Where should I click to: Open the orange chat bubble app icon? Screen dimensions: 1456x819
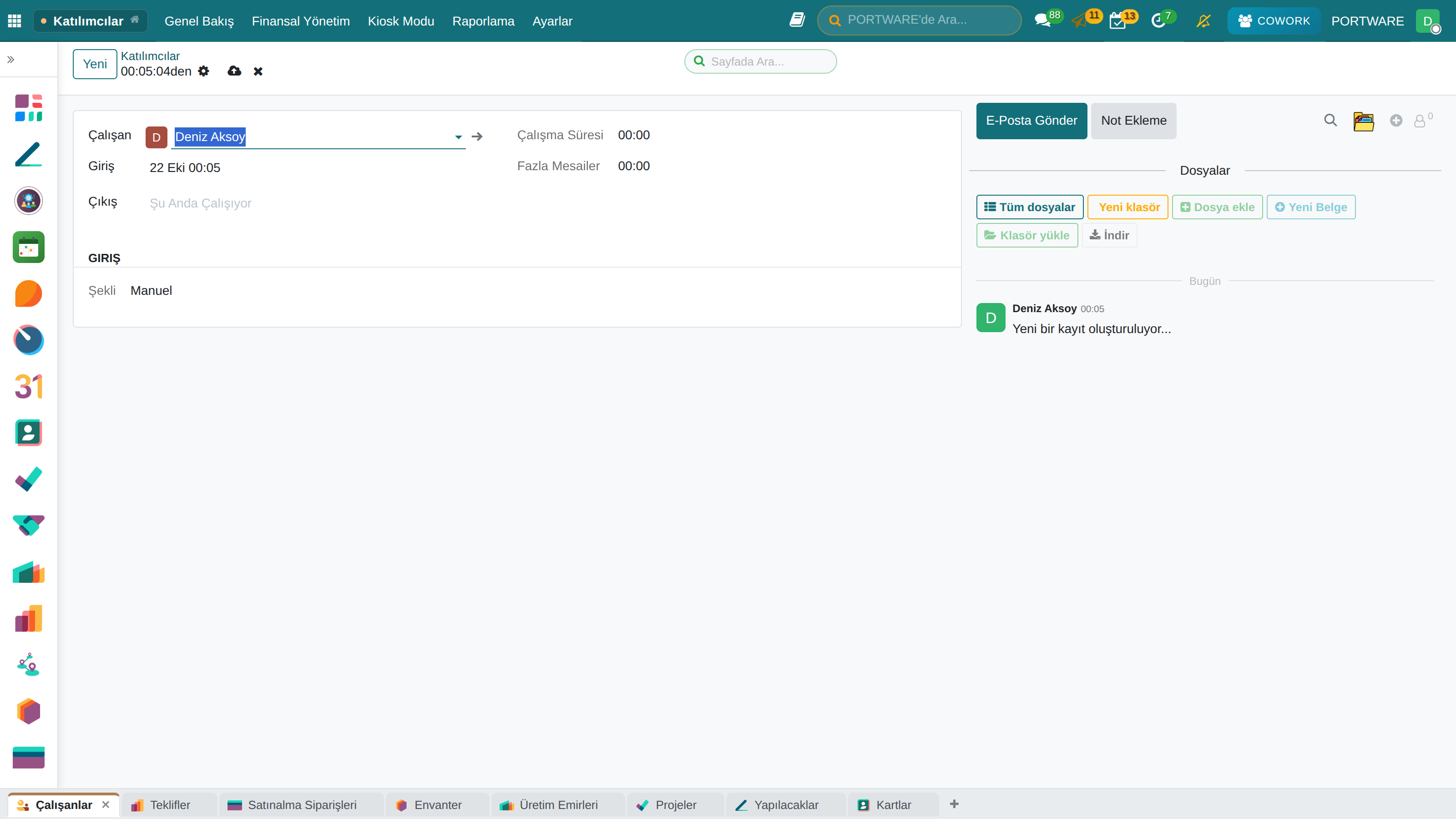click(28, 293)
